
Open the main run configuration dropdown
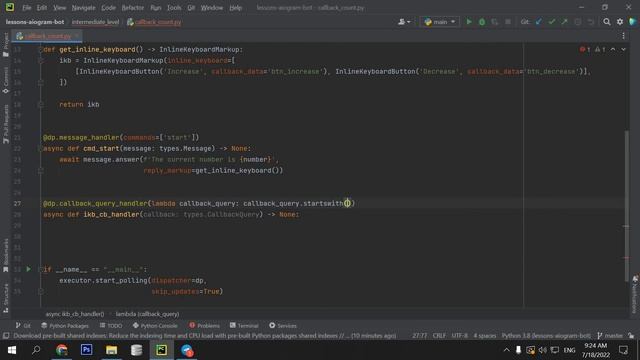[440, 22]
